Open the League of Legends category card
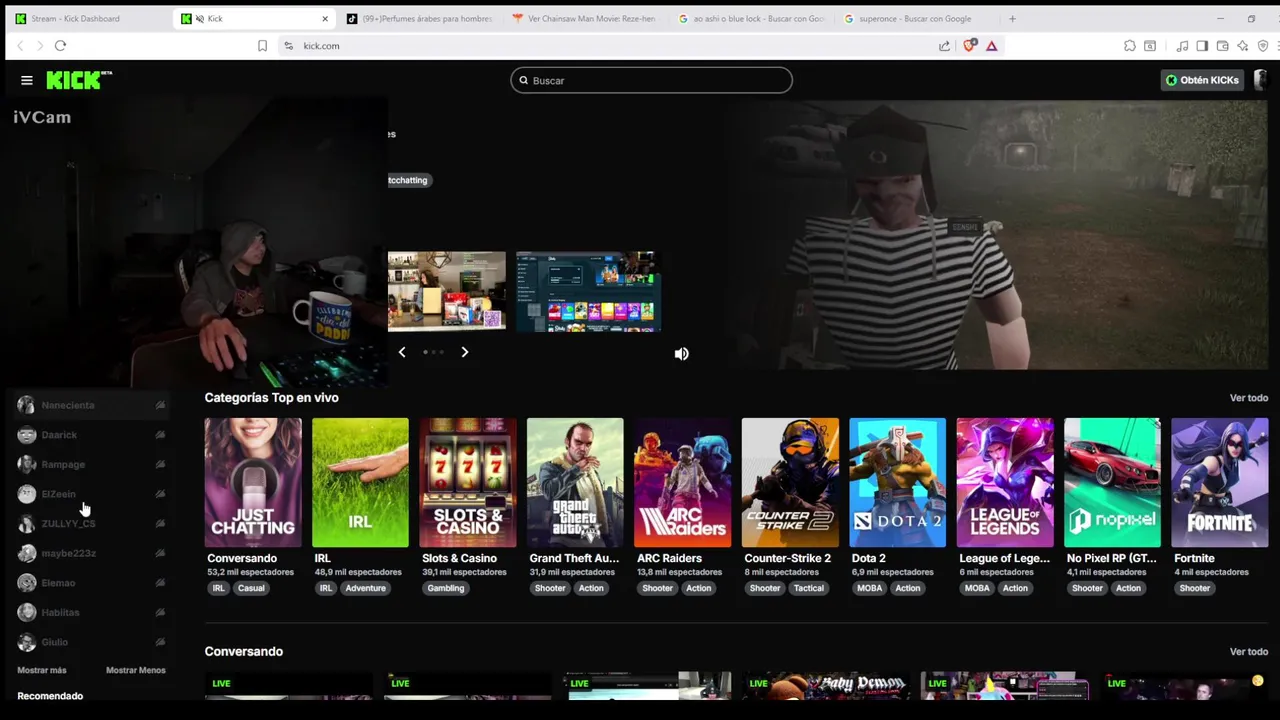The image size is (1280, 720). point(1005,483)
